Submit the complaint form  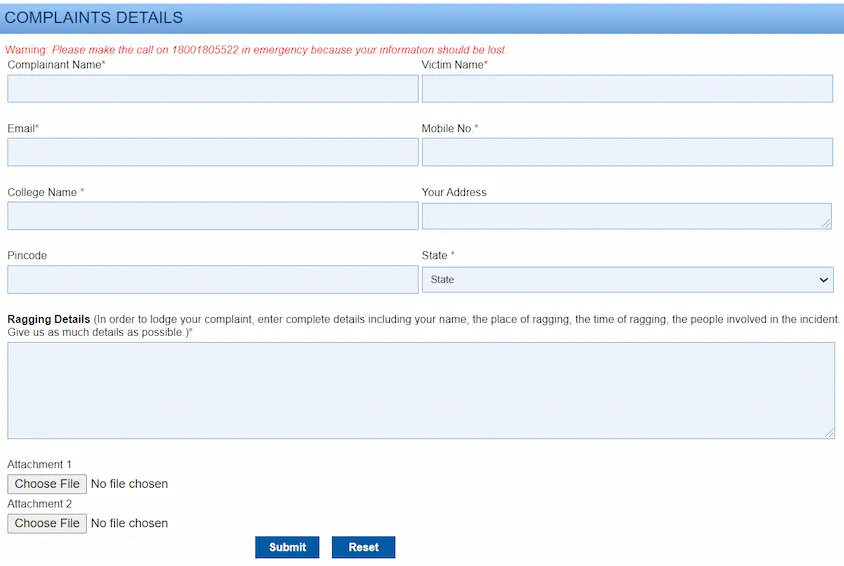(x=287, y=547)
